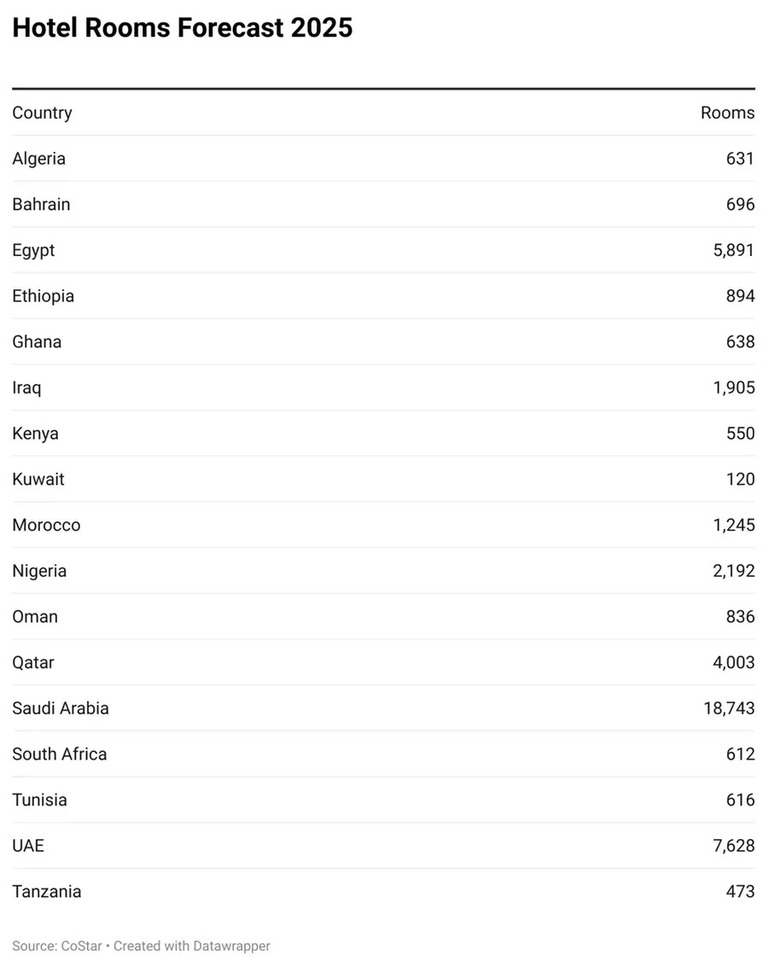Viewport: 768px width, 967px height.
Task: Click Nigeria's 2,192 rooms value
Action: 733,570
